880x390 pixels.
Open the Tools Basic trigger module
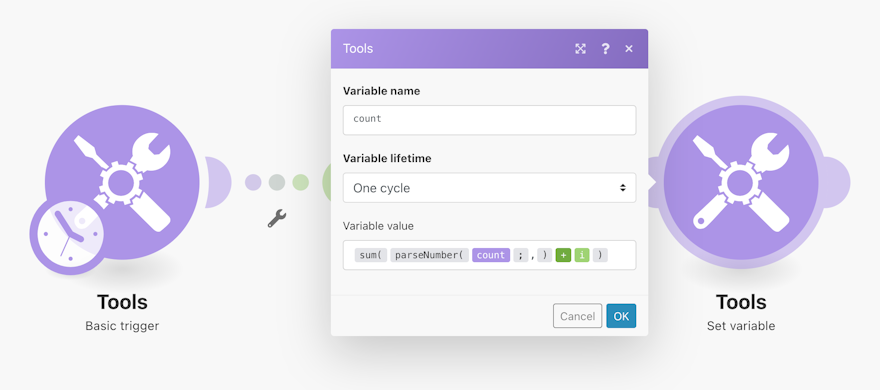pyautogui.click(x=122, y=181)
